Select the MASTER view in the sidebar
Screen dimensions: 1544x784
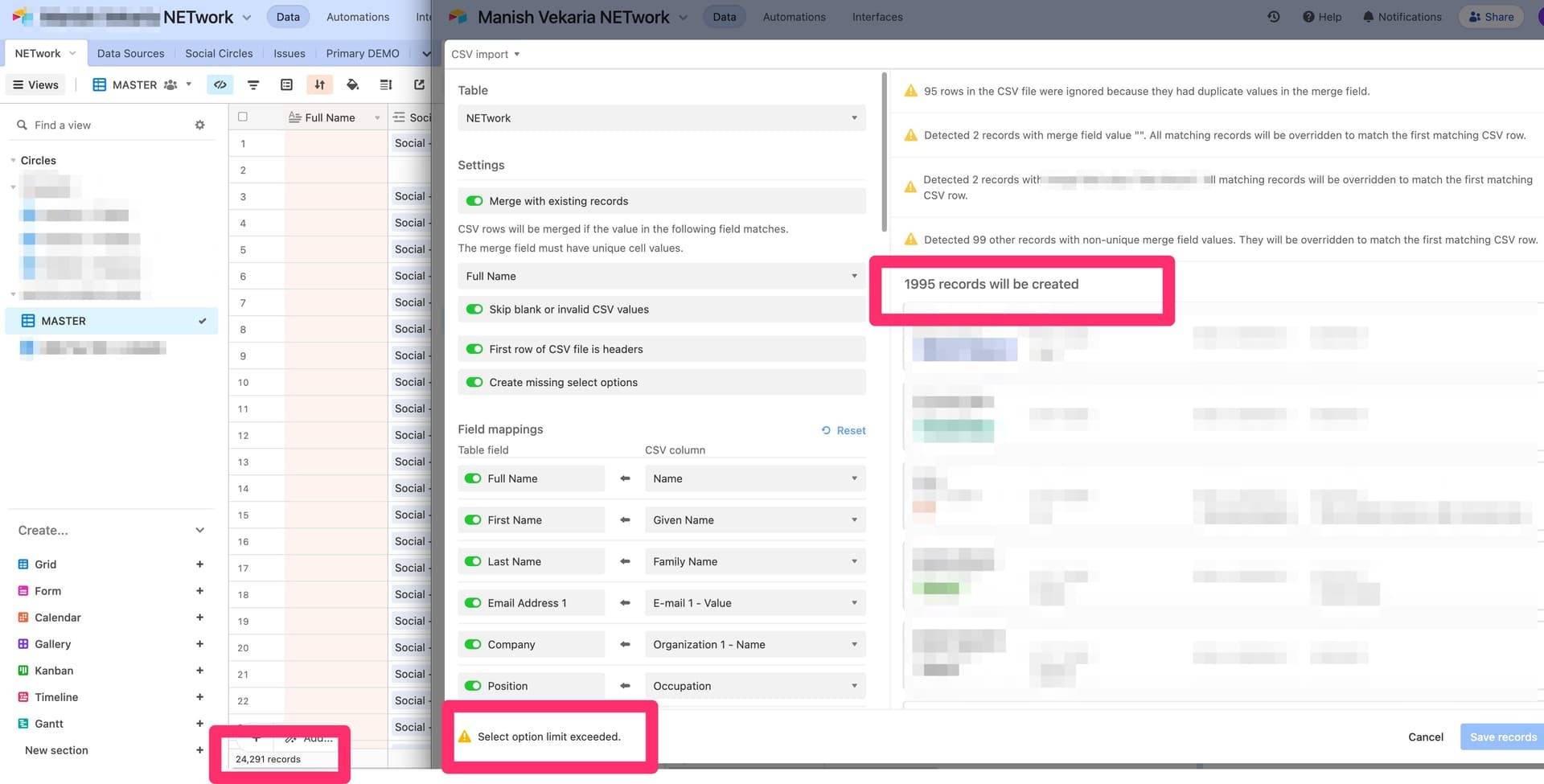click(112, 321)
